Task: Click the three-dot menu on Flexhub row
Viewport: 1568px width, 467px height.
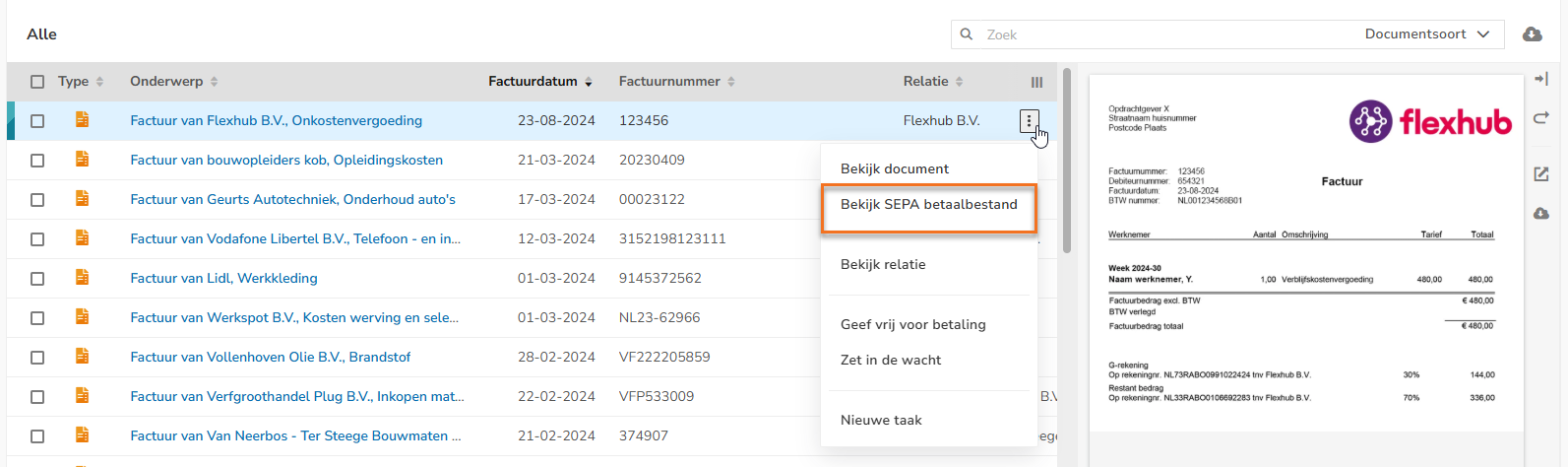Action: coord(1029,121)
